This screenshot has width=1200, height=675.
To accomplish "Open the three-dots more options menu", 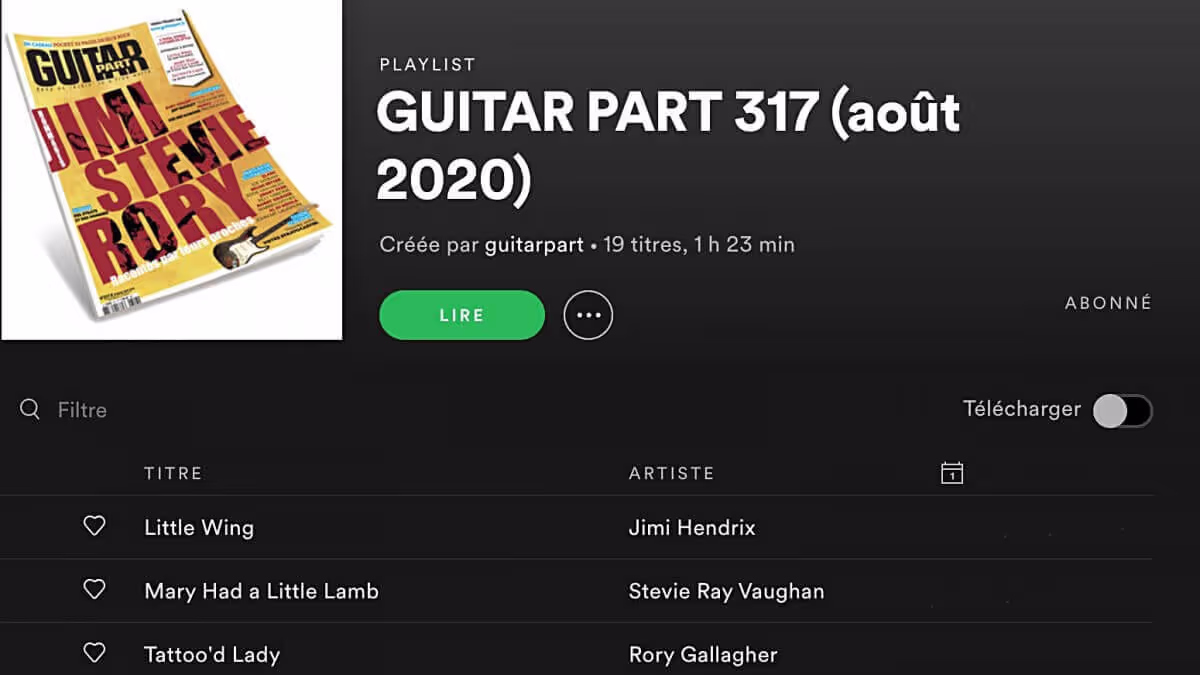I will [x=588, y=315].
